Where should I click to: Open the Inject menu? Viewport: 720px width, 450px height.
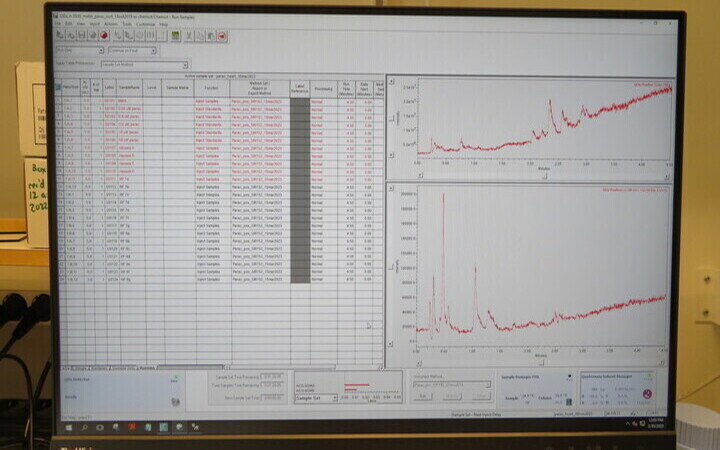point(94,24)
